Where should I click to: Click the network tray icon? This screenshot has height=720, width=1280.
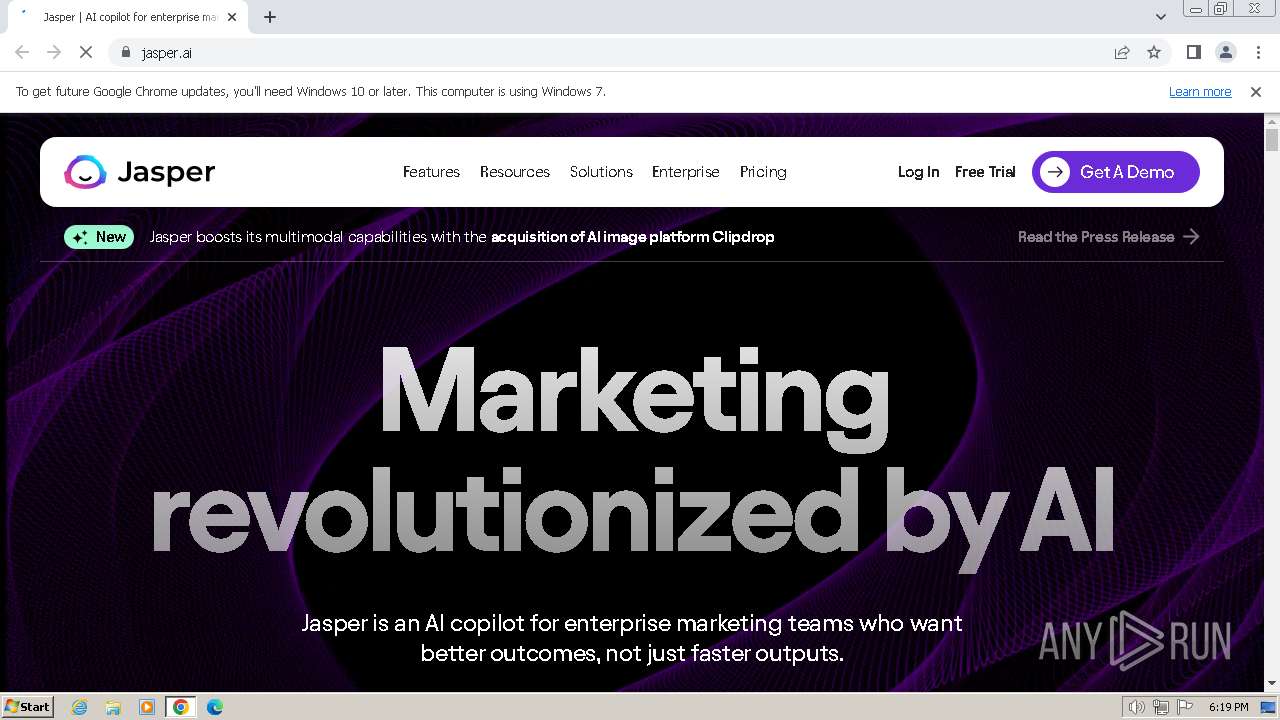[1161, 707]
